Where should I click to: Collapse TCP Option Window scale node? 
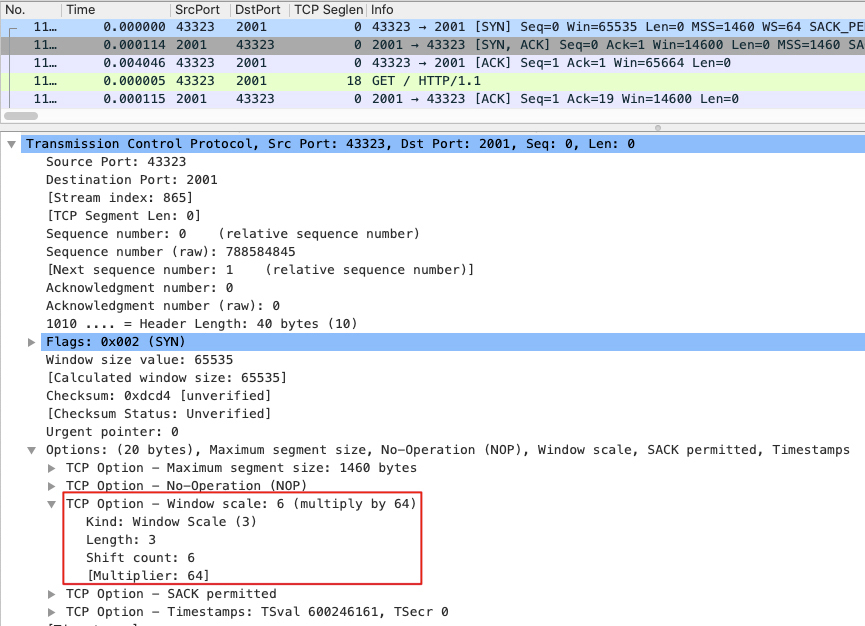tap(51, 504)
